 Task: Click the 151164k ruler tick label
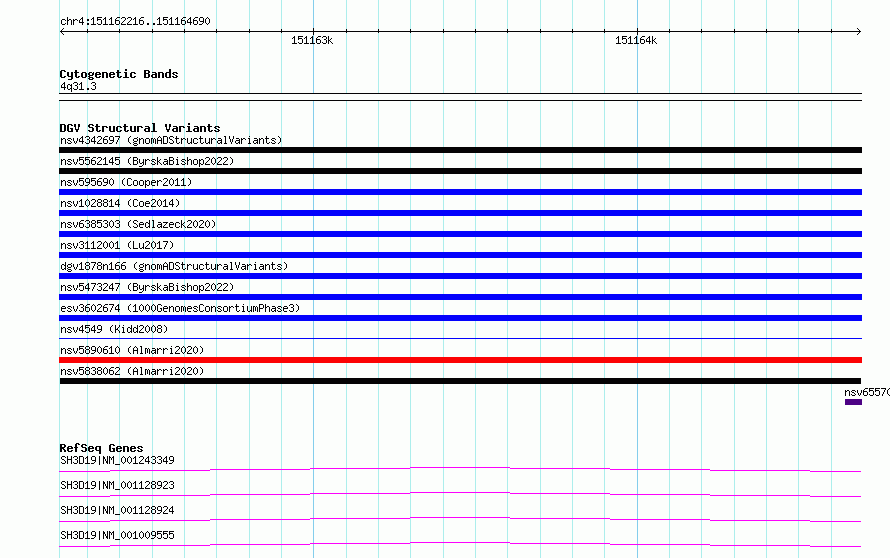(x=636, y=40)
